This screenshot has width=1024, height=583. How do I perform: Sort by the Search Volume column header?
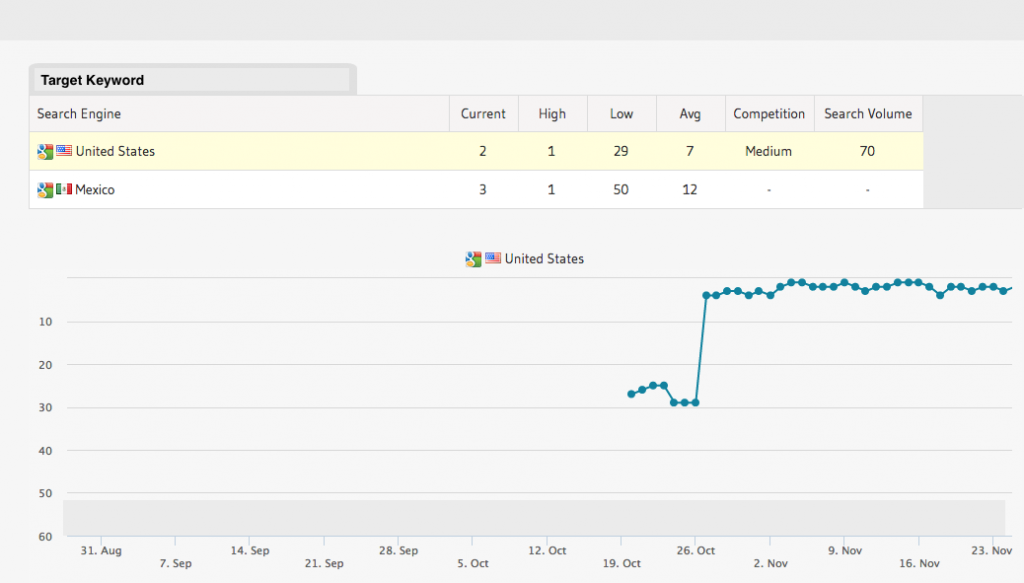868,114
